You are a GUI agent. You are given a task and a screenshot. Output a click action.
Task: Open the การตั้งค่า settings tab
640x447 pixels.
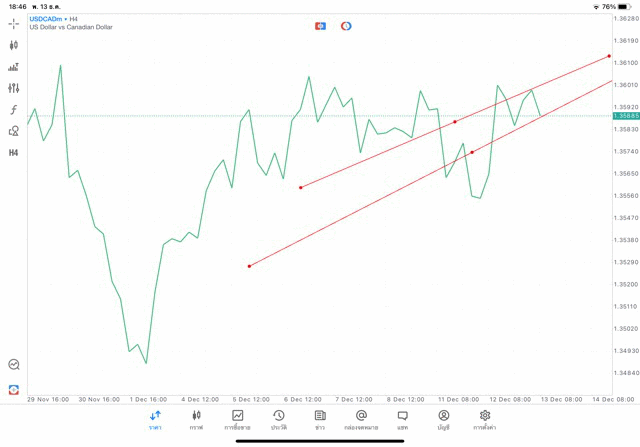pyautogui.click(x=485, y=419)
